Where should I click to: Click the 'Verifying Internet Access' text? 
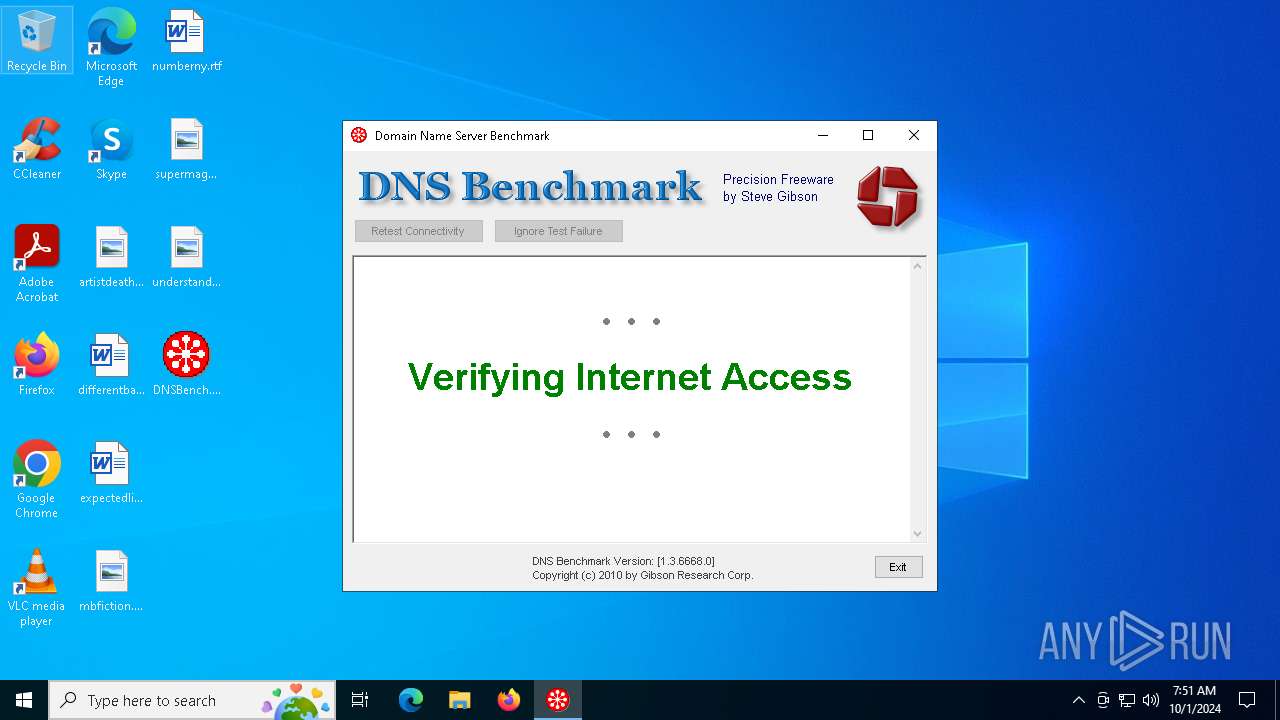(630, 377)
